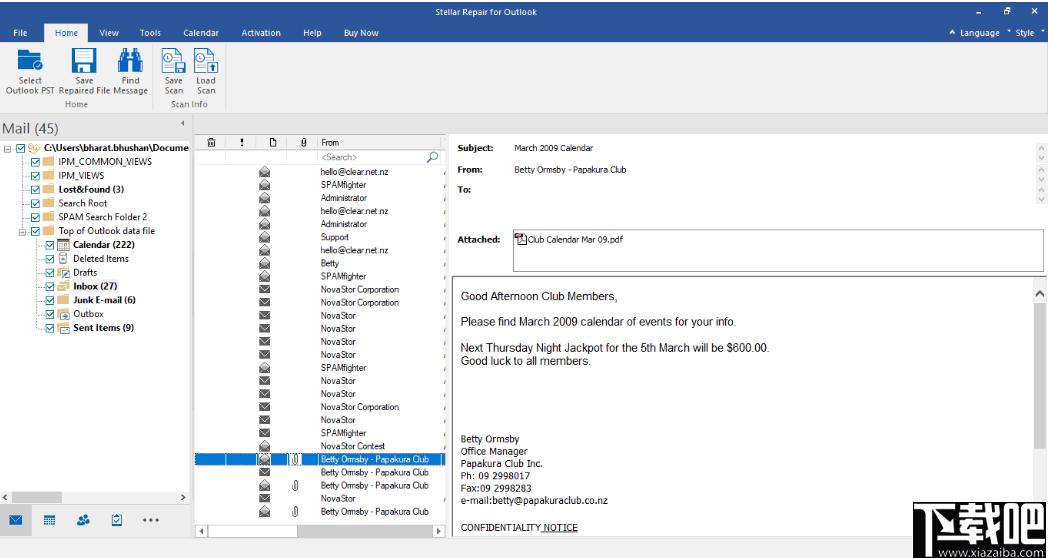Select the Junk E-mail (6) folder

click(x=104, y=300)
